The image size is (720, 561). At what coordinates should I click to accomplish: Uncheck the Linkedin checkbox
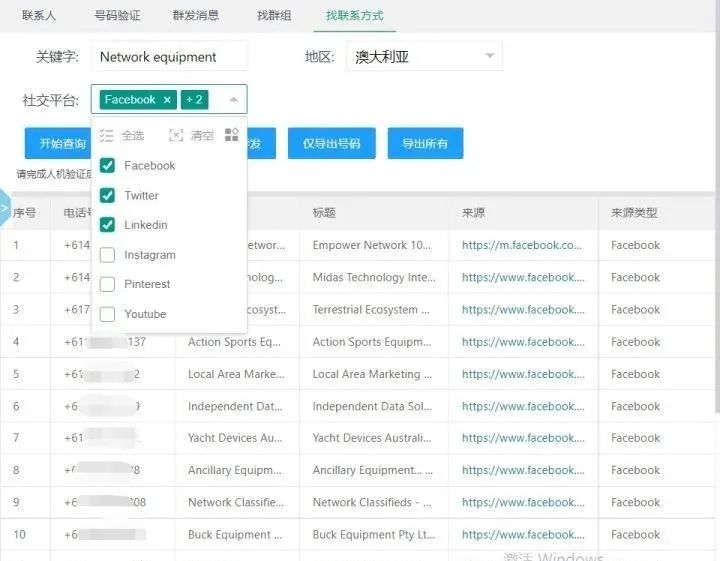click(107, 224)
